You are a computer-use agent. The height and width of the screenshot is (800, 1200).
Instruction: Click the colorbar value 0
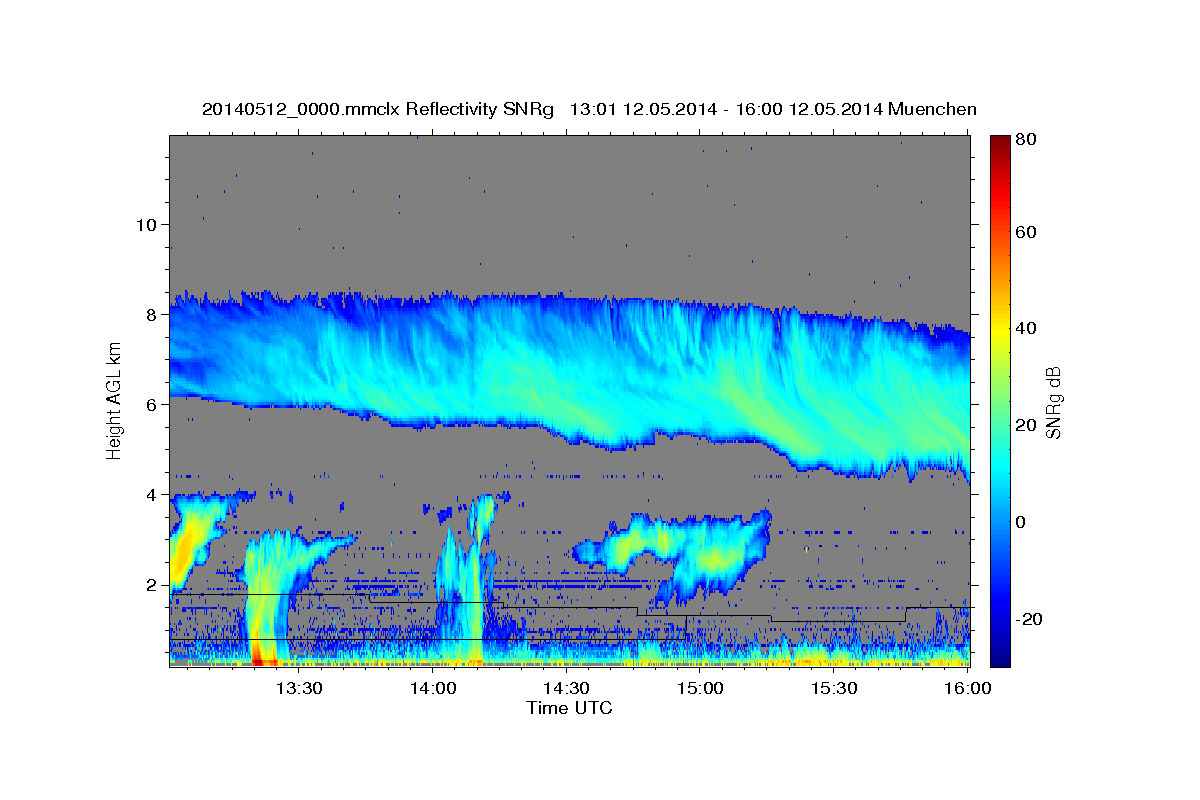coord(1020,522)
